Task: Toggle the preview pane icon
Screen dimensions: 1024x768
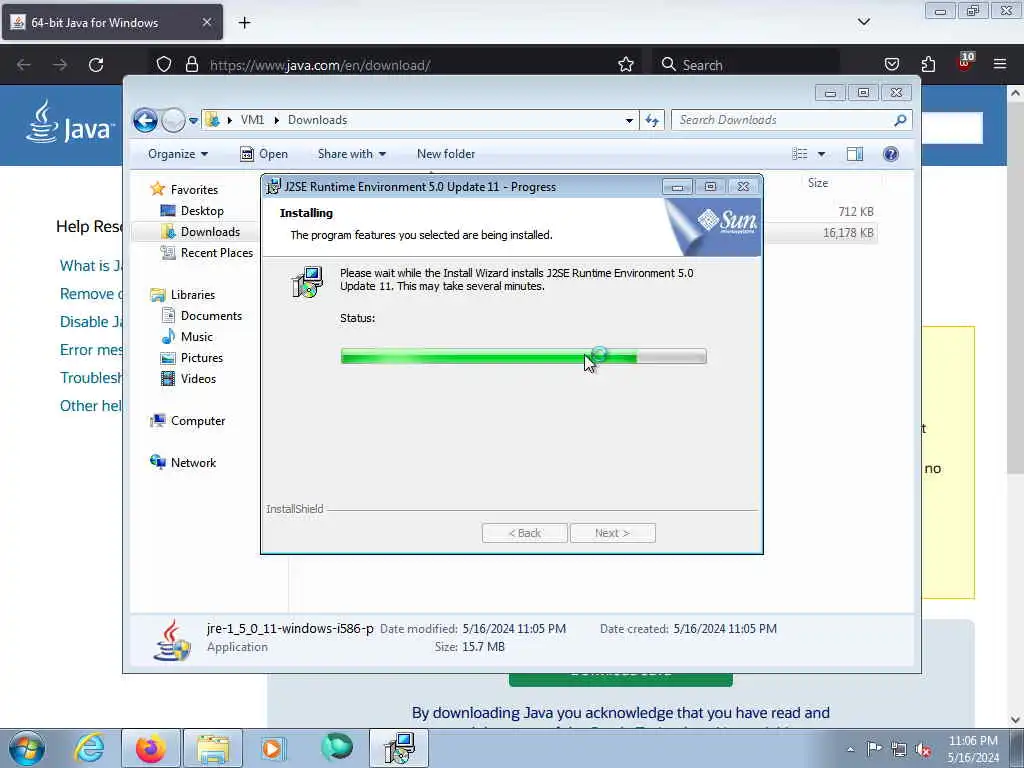Action: coord(855,154)
